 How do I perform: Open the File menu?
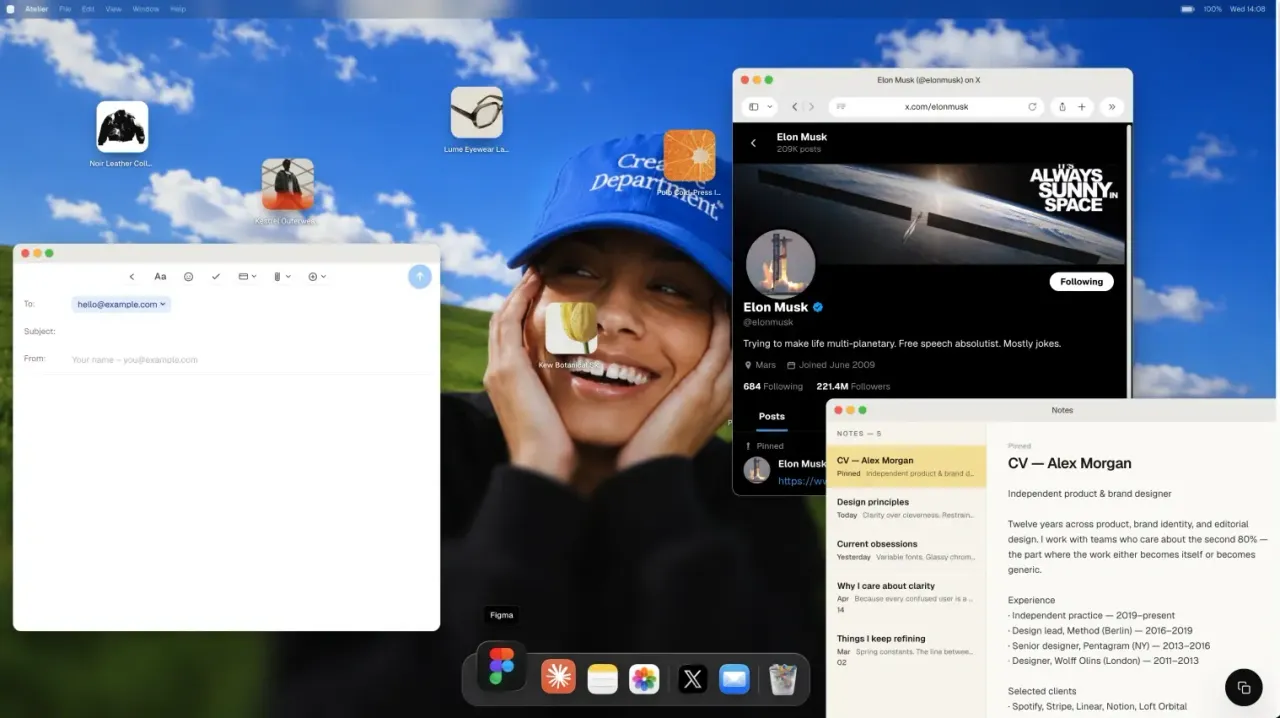(x=65, y=9)
